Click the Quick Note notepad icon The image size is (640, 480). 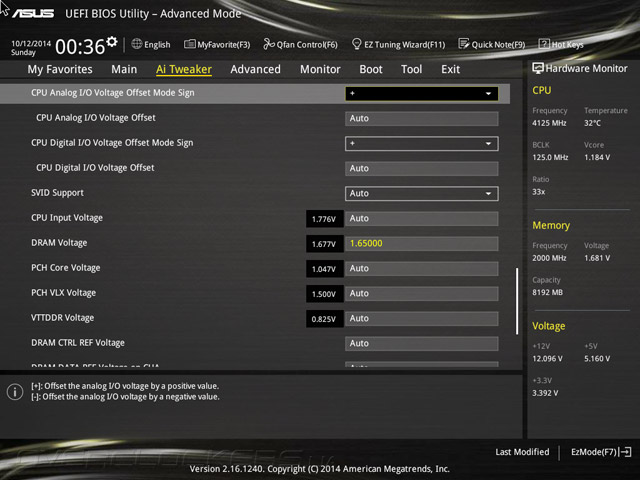coord(464,44)
